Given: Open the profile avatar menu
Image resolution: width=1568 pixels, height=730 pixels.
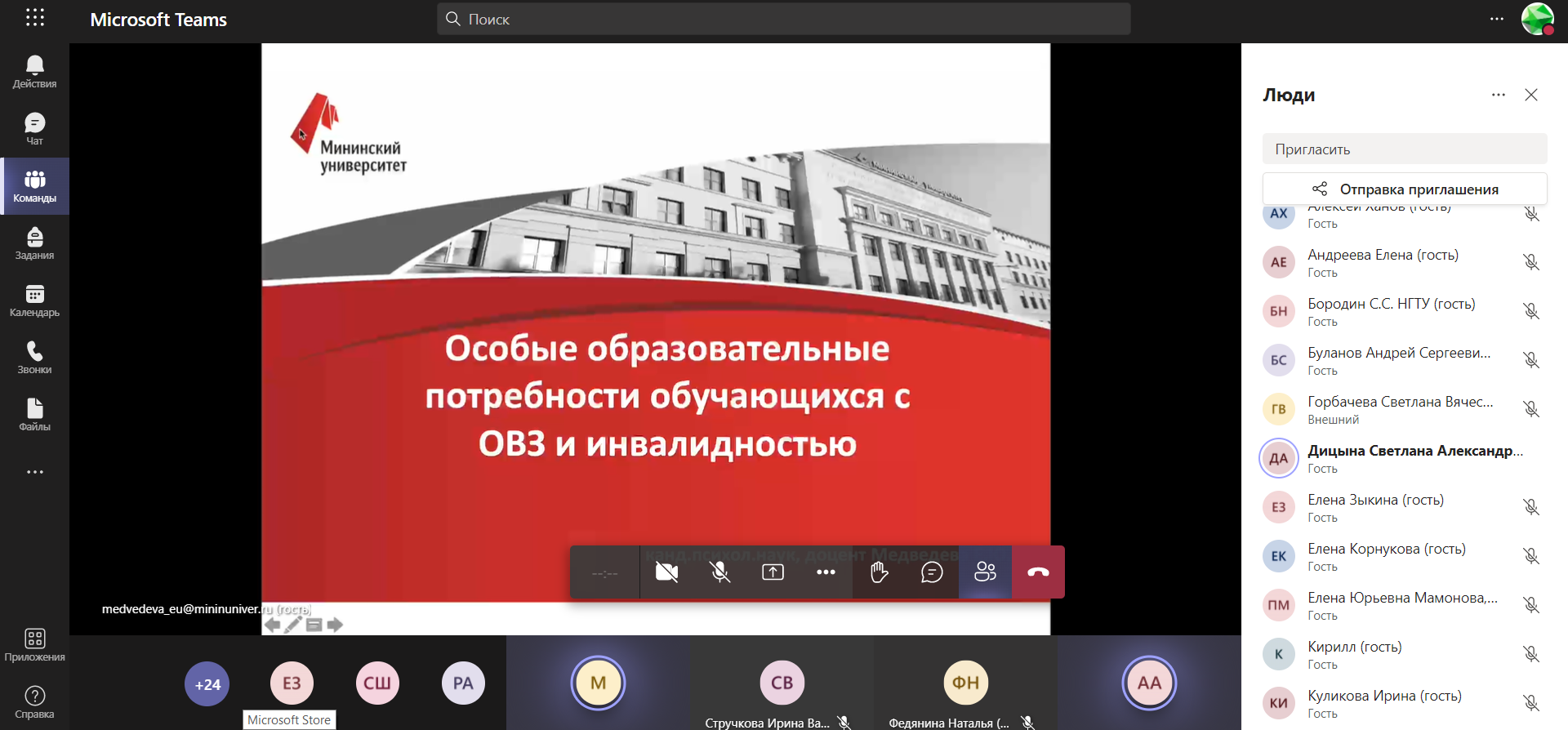Looking at the screenshot, I should click(1538, 19).
